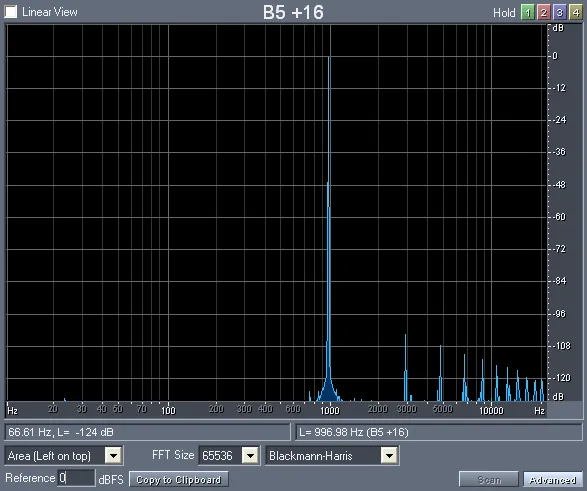Toggle Hold slot 1 green button
Viewport: 587px width, 491px height.
(527, 13)
